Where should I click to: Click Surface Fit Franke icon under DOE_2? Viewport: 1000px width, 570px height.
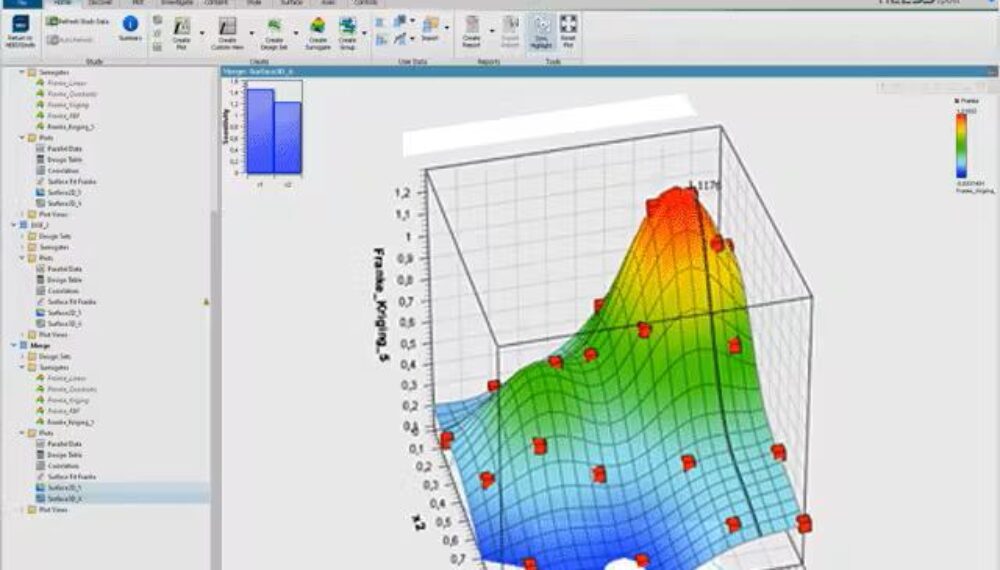pyautogui.click(x=40, y=302)
